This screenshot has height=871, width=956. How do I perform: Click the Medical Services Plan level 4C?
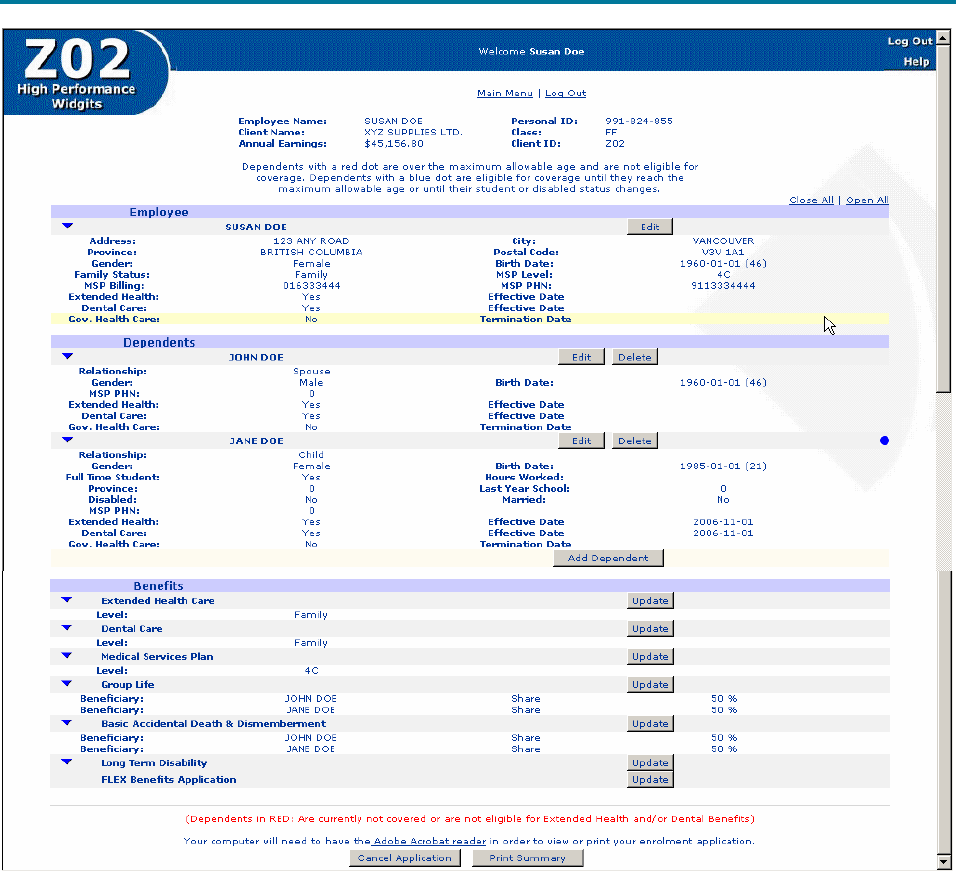[x=312, y=670]
